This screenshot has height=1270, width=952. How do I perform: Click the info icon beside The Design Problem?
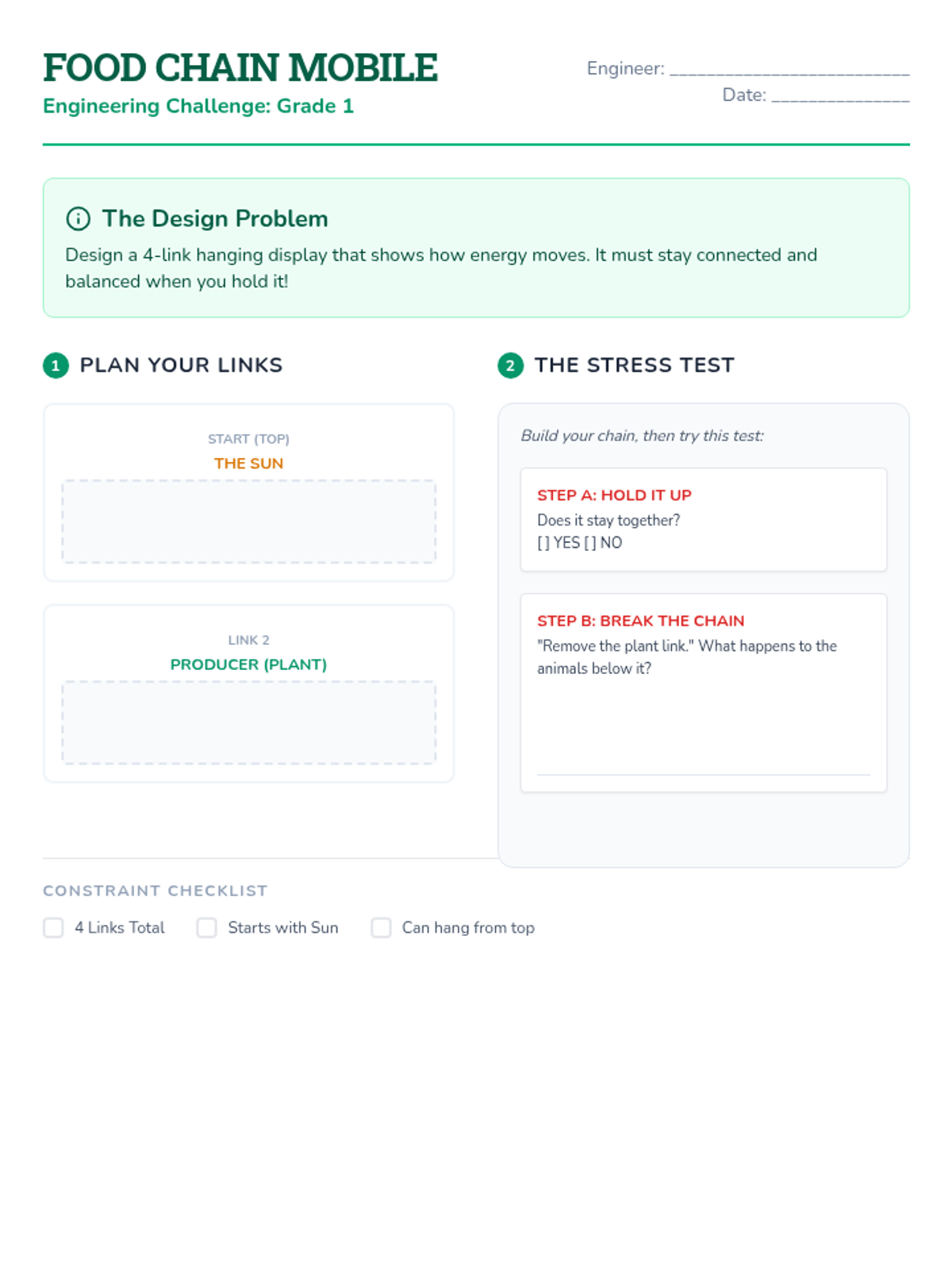point(78,218)
